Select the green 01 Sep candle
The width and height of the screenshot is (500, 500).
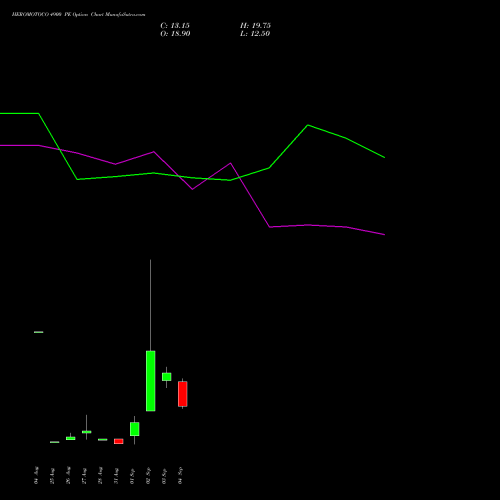[x=135, y=429]
